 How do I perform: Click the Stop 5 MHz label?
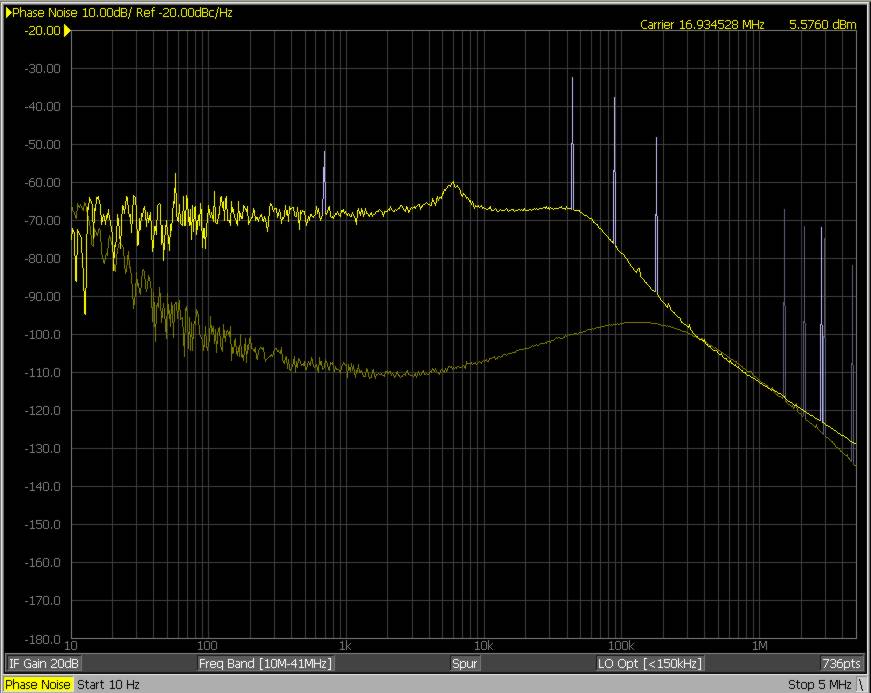(x=818, y=684)
